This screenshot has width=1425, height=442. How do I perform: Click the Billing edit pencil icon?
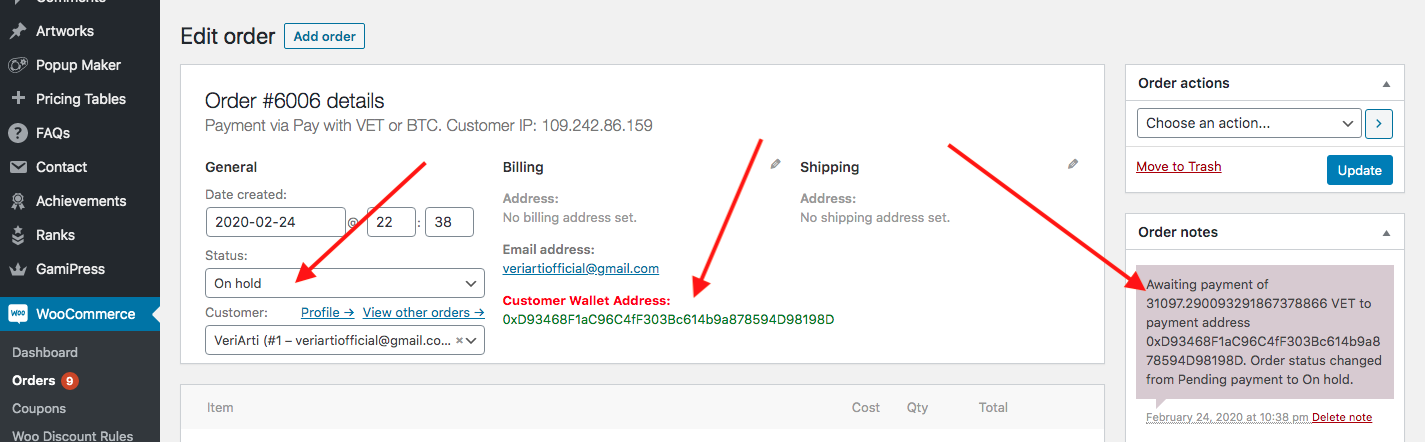[775, 165]
